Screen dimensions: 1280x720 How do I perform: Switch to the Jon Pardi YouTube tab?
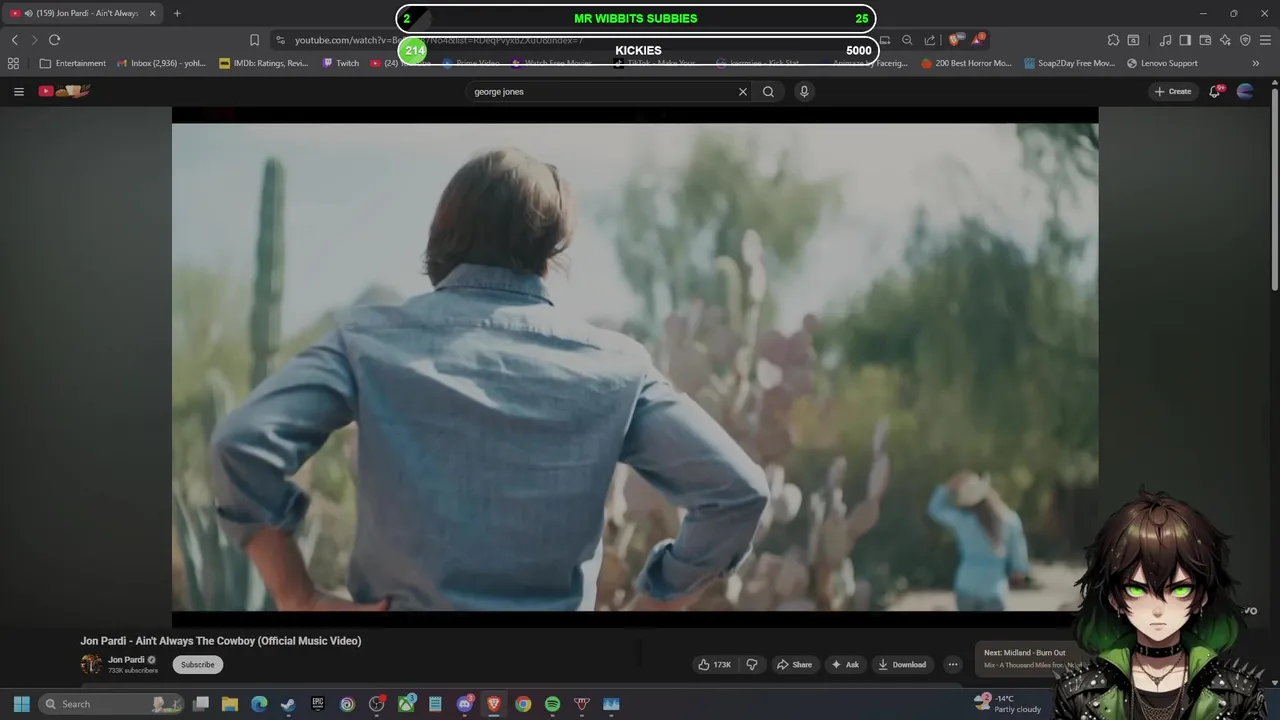[x=82, y=13]
